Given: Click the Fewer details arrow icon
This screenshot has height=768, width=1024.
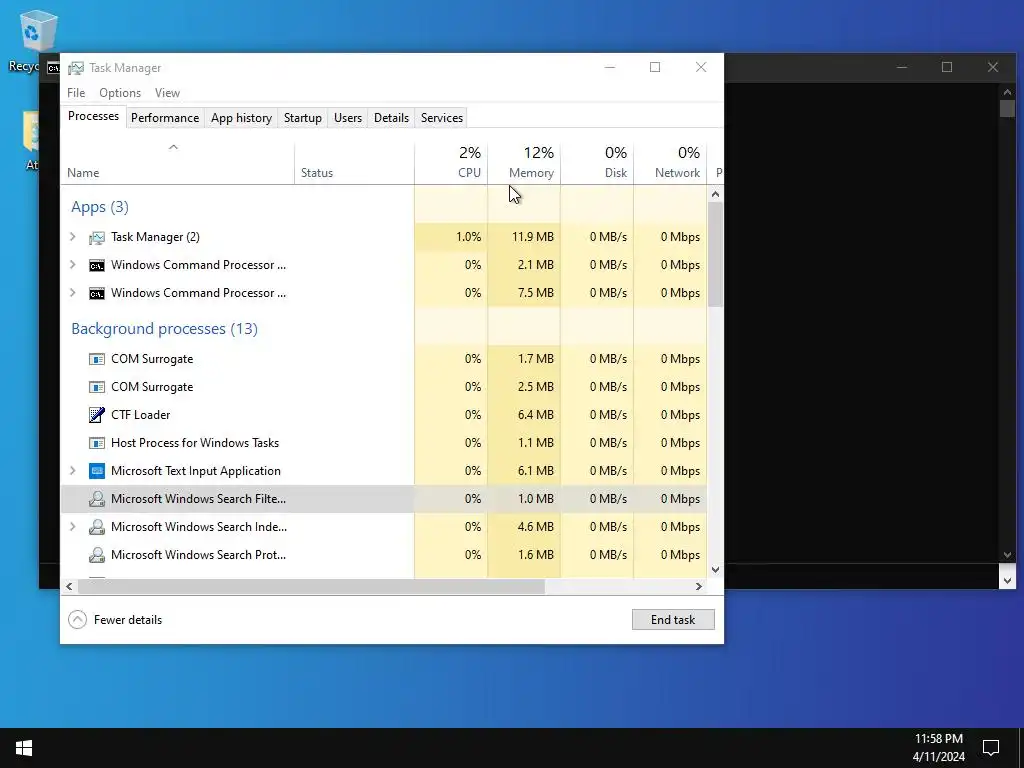Looking at the screenshot, I should tap(77, 619).
